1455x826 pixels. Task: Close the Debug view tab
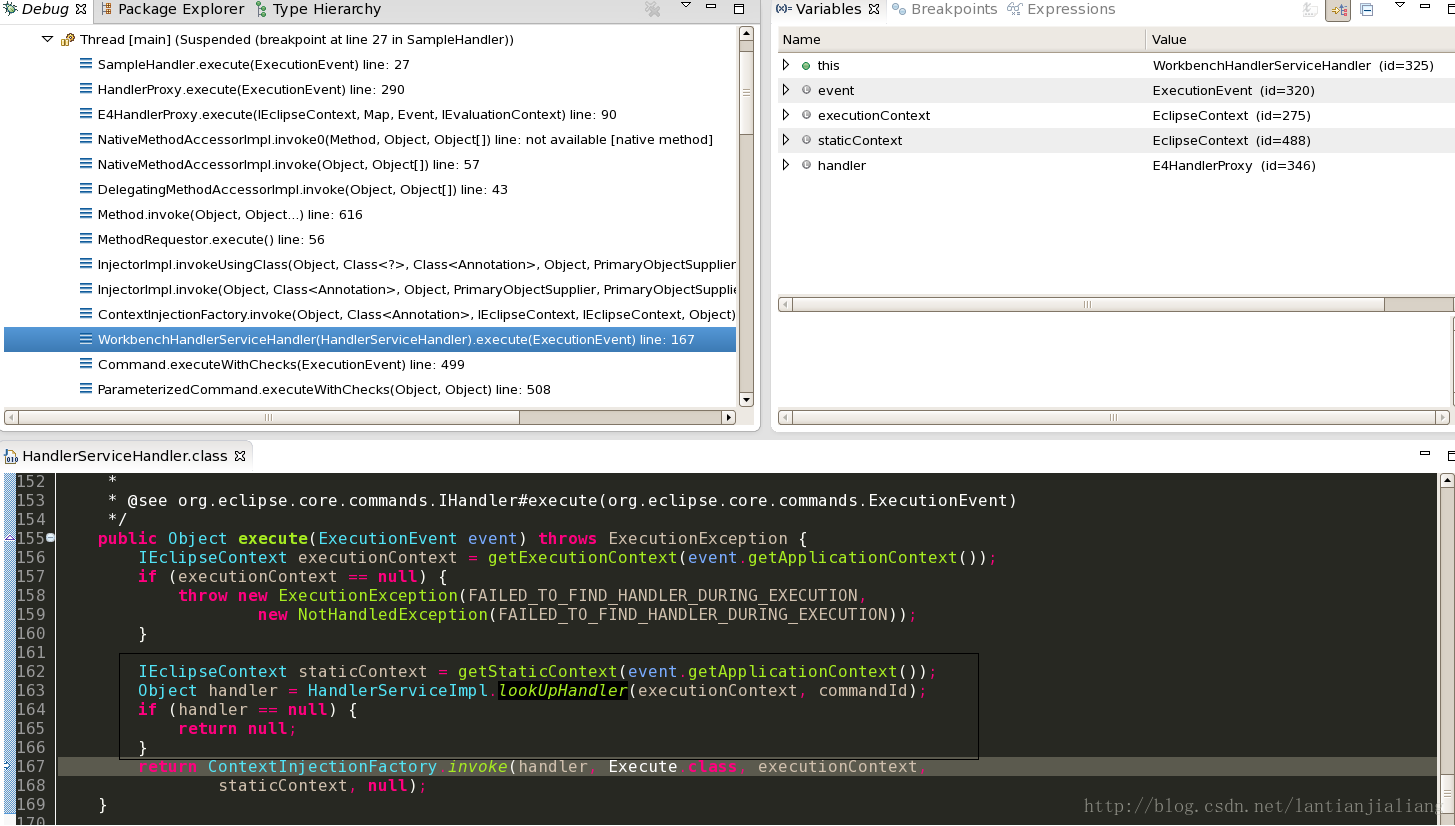pos(81,9)
